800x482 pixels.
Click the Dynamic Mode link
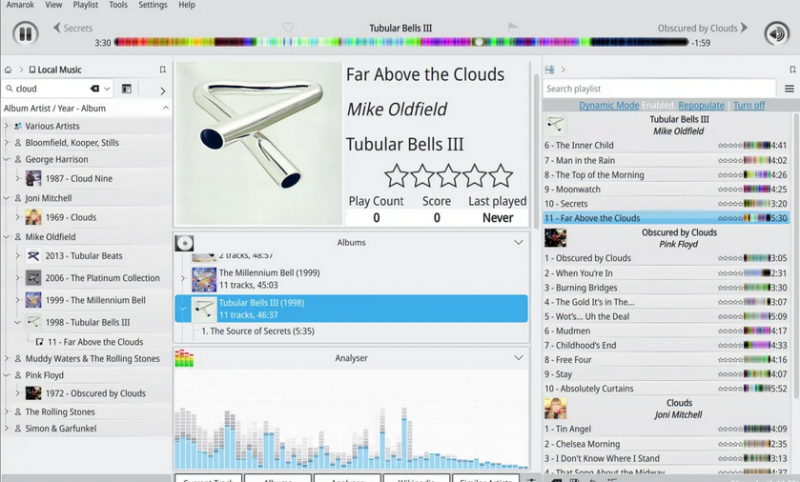coord(609,106)
